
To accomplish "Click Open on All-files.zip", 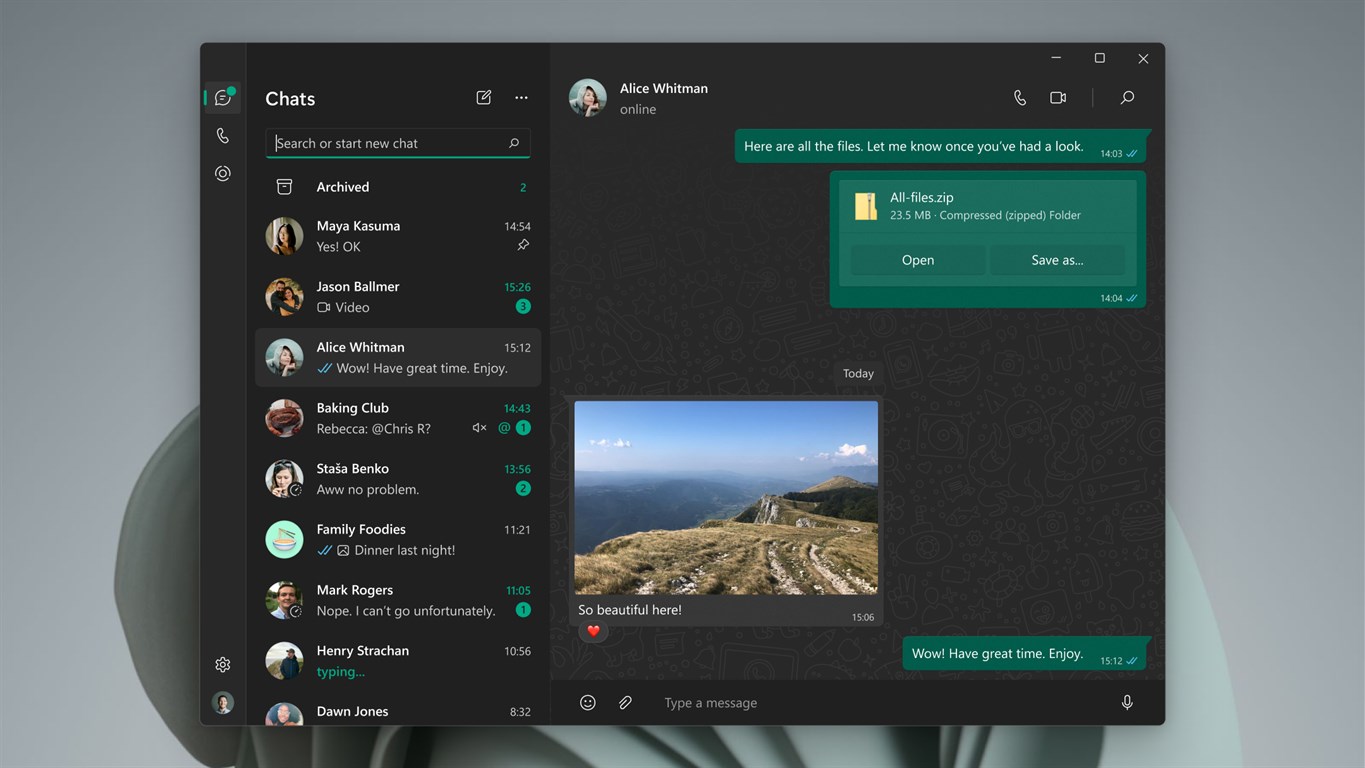I will pos(917,260).
